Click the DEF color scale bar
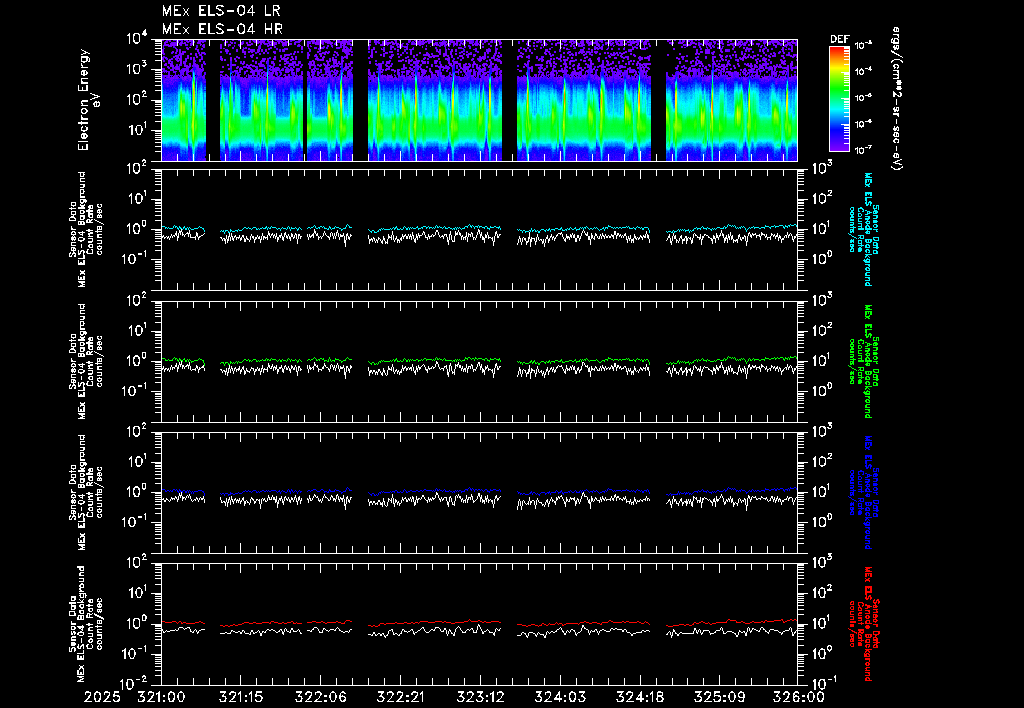Image resolution: width=1024 pixels, height=708 pixels. point(838,98)
